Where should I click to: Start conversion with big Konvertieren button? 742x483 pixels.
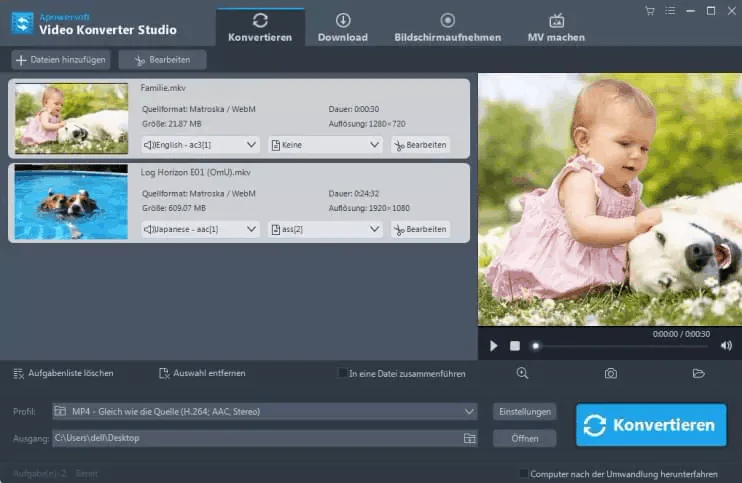point(651,425)
